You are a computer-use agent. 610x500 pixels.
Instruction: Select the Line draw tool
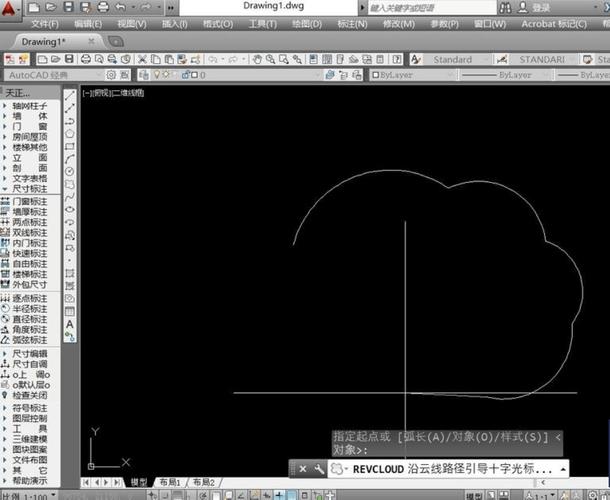pyautogui.click(x=70, y=95)
